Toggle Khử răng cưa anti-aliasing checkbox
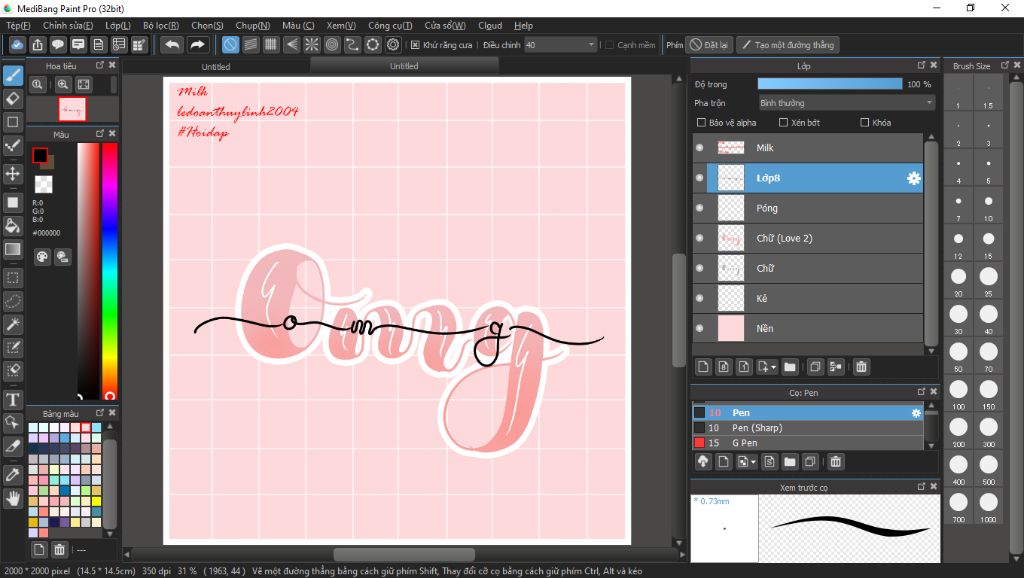The image size is (1024, 578). [415, 45]
